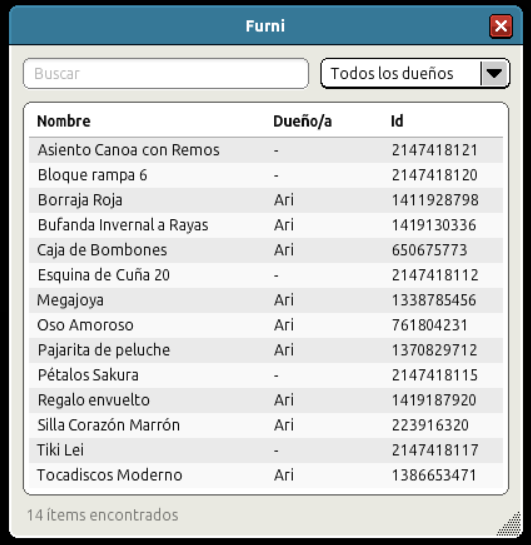Click owner dash in Tiki Lei row
Screen dimensions: 531x545
276,451
